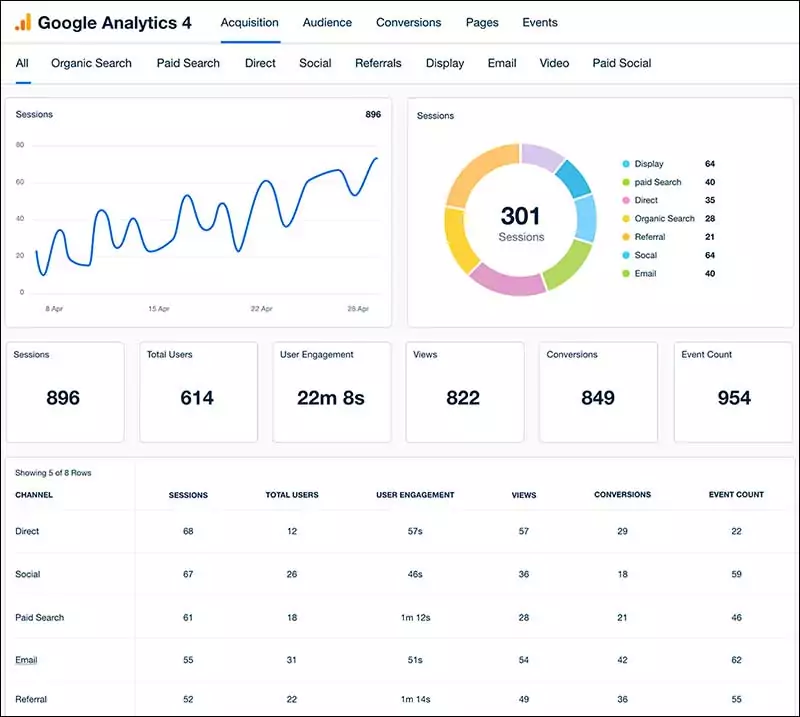Sort by the CHANNEL column header
This screenshot has width=800, height=717.
tap(34, 495)
